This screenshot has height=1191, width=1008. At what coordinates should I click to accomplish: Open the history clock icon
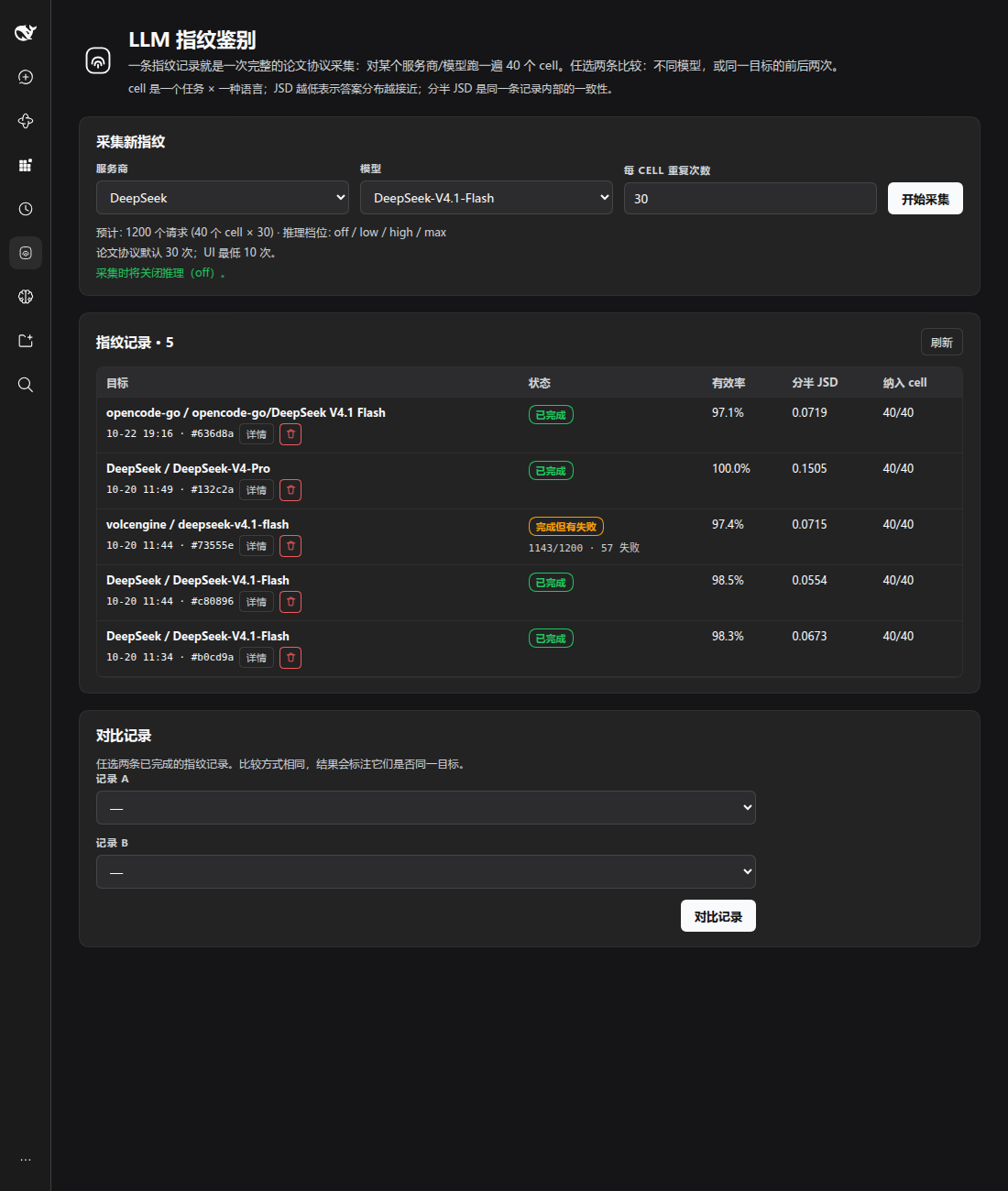(x=26, y=209)
